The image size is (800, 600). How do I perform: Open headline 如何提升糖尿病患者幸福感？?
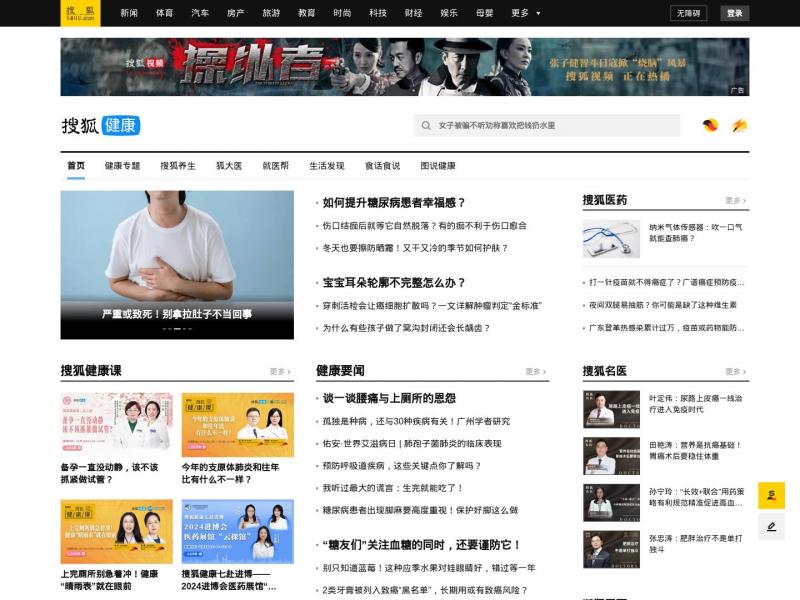coord(394,203)
